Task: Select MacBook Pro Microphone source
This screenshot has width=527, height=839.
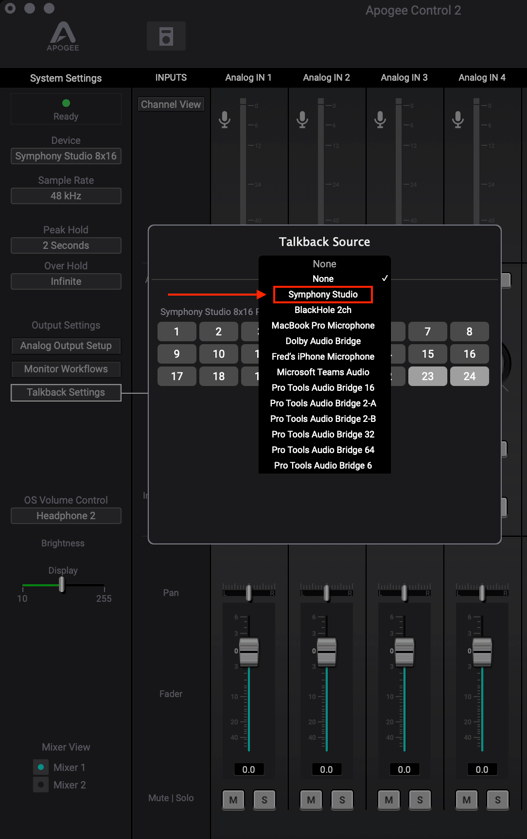Action: pyautogui.click(x=324, y=325)
